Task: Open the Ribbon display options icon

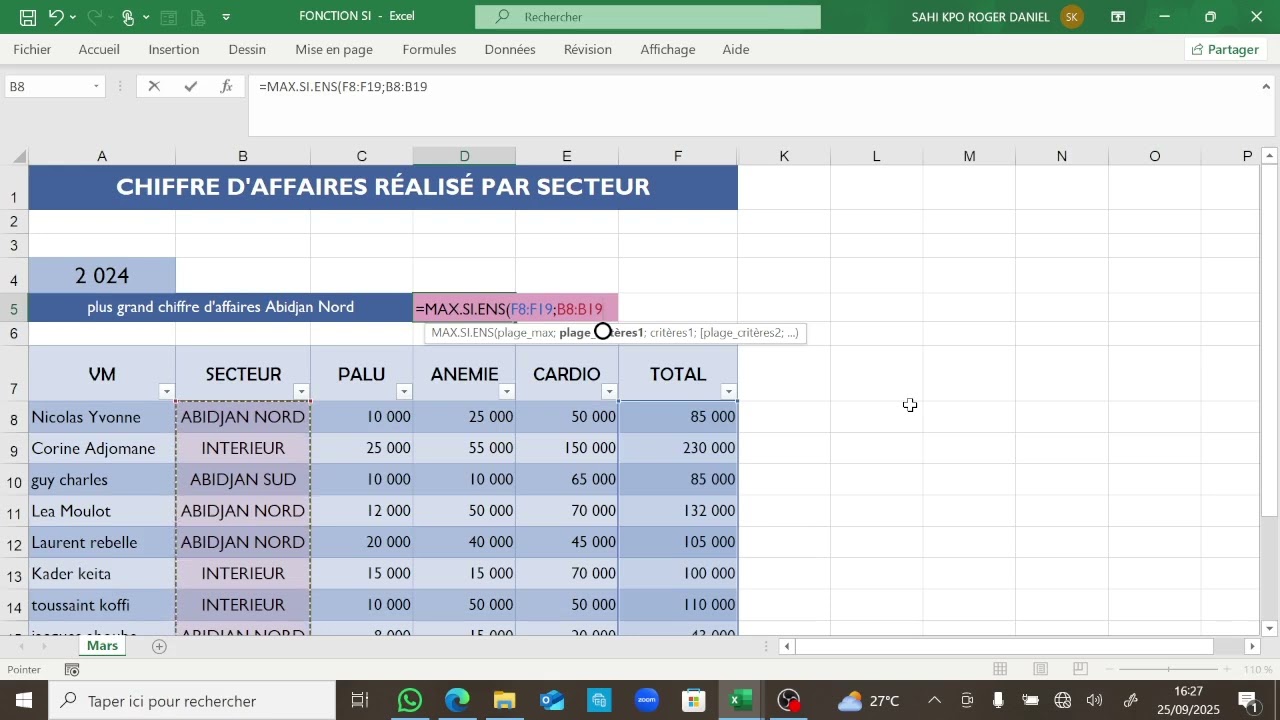Action: 1118,17
